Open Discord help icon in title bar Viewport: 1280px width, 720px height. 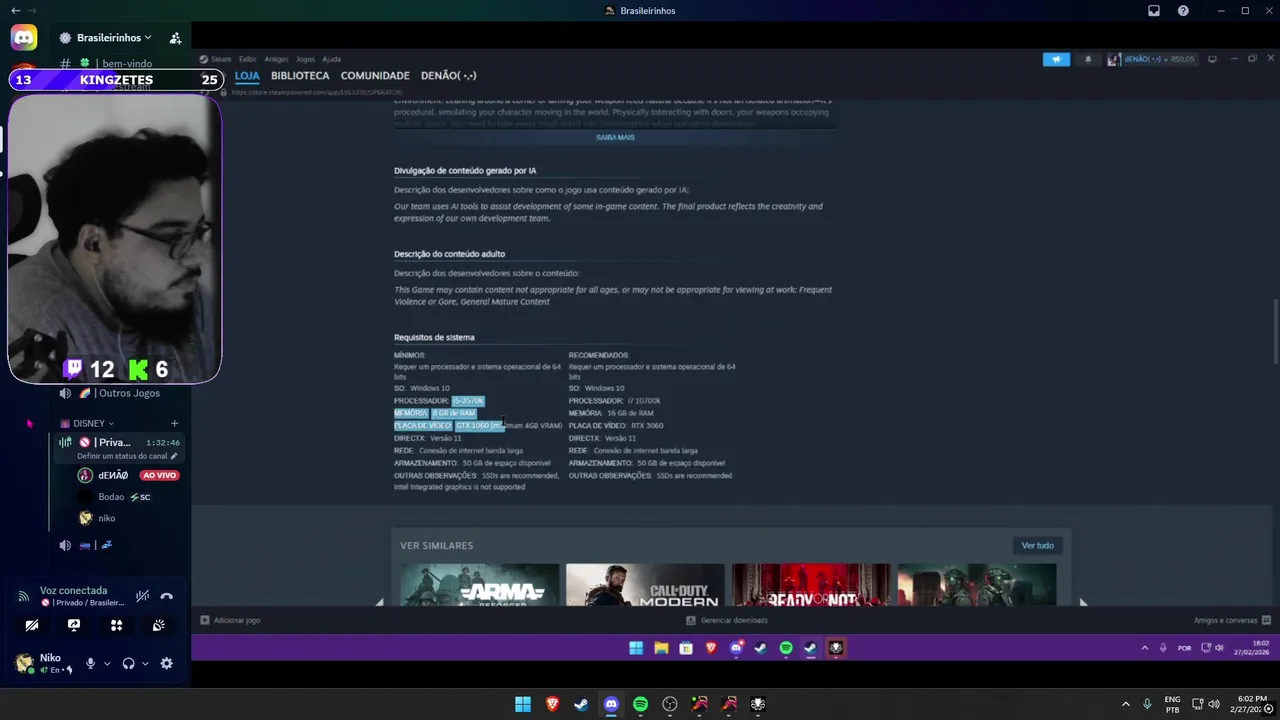[1183, 11]
